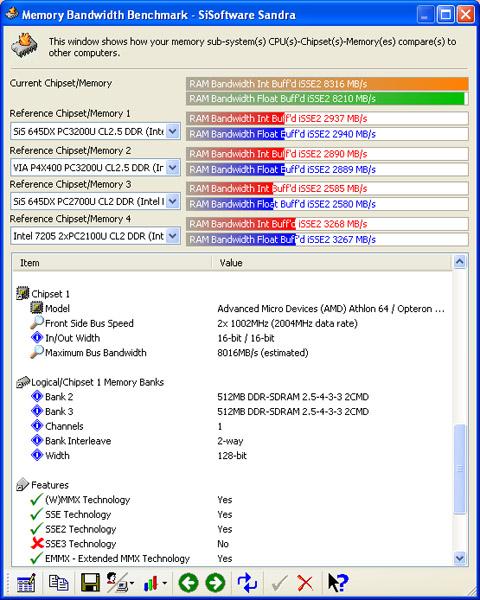Click the Float 2940 MB/s reference bar
480x600 pixels.
(327, 134)
